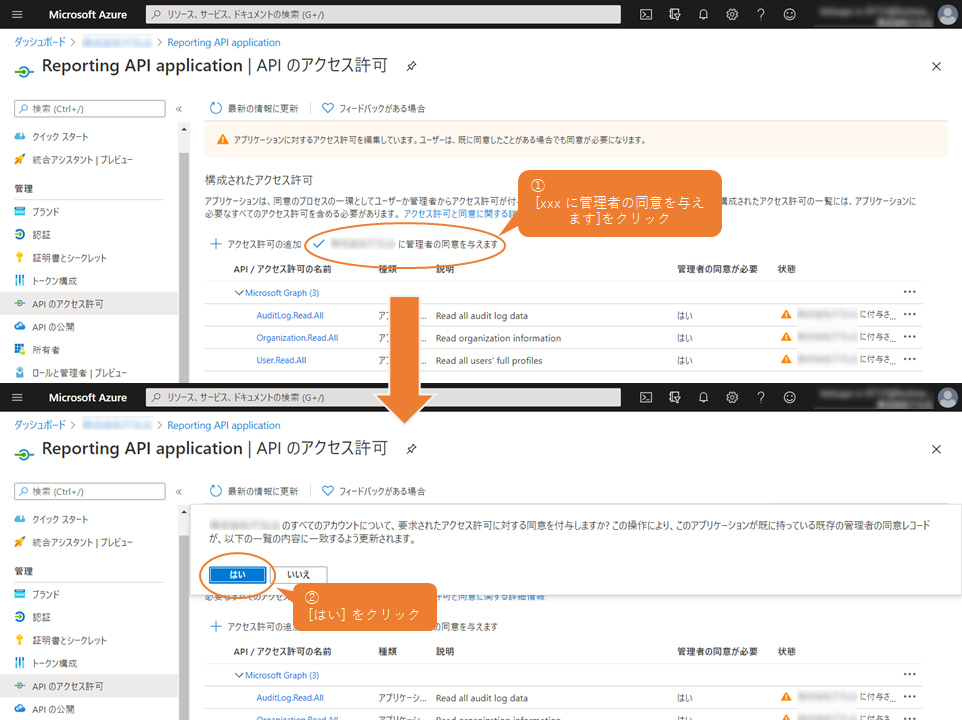Screen dimensions: 962x720
Task: Click 最新の情報に更新 in upper screenshot
Action: point(254,109)
